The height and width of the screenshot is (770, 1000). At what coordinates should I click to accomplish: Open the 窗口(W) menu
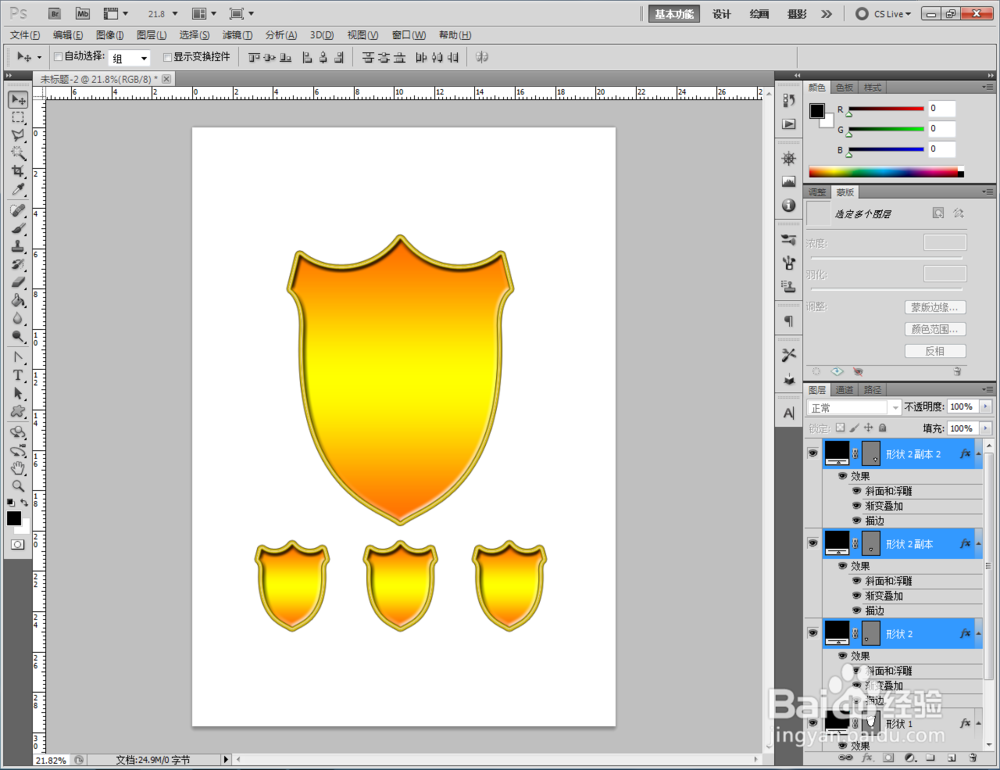[409, 35]
